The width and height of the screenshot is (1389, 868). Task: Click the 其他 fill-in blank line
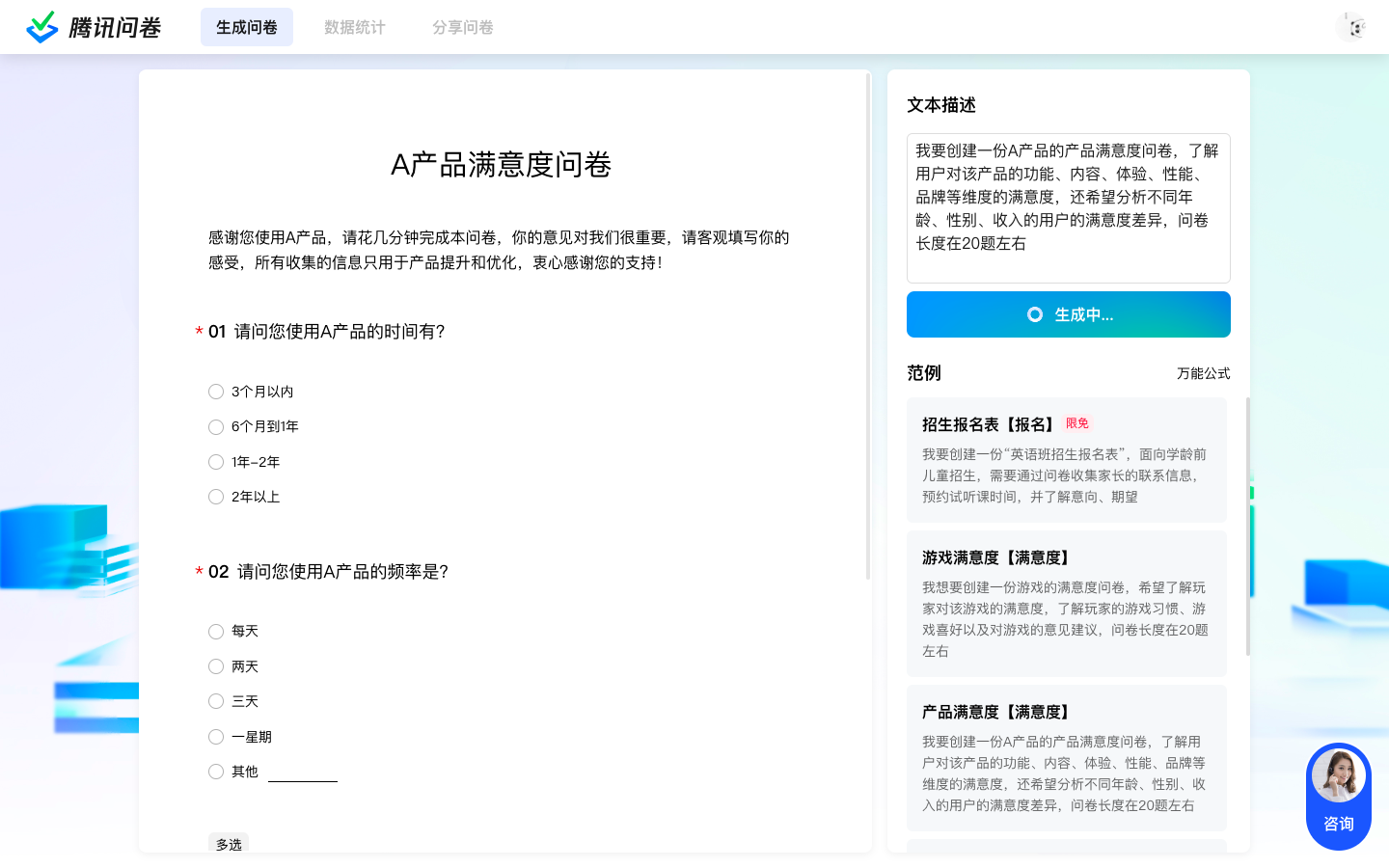303,773
